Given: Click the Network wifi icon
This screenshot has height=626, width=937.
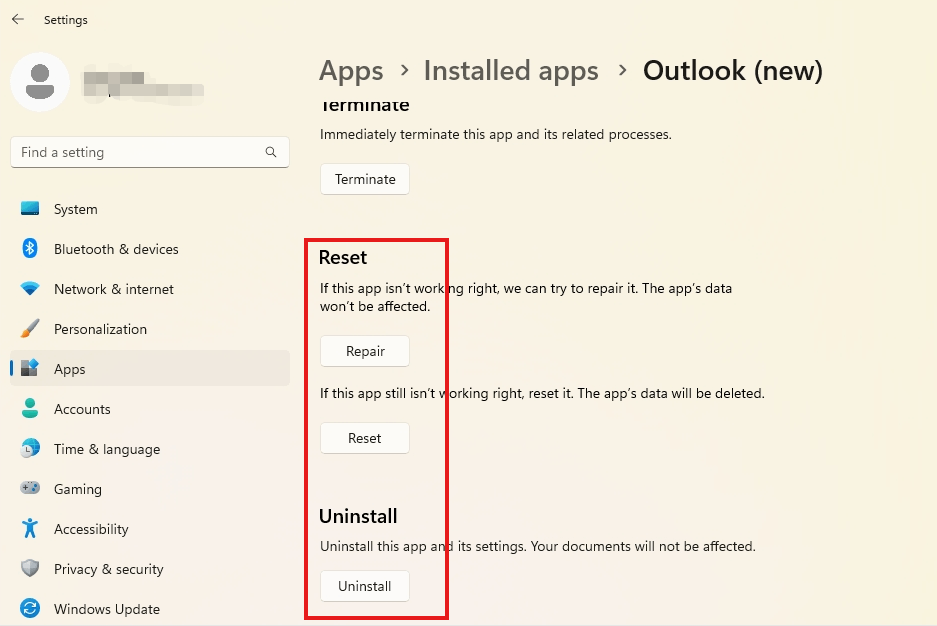Looking at the screenshot, I should 30,289.
